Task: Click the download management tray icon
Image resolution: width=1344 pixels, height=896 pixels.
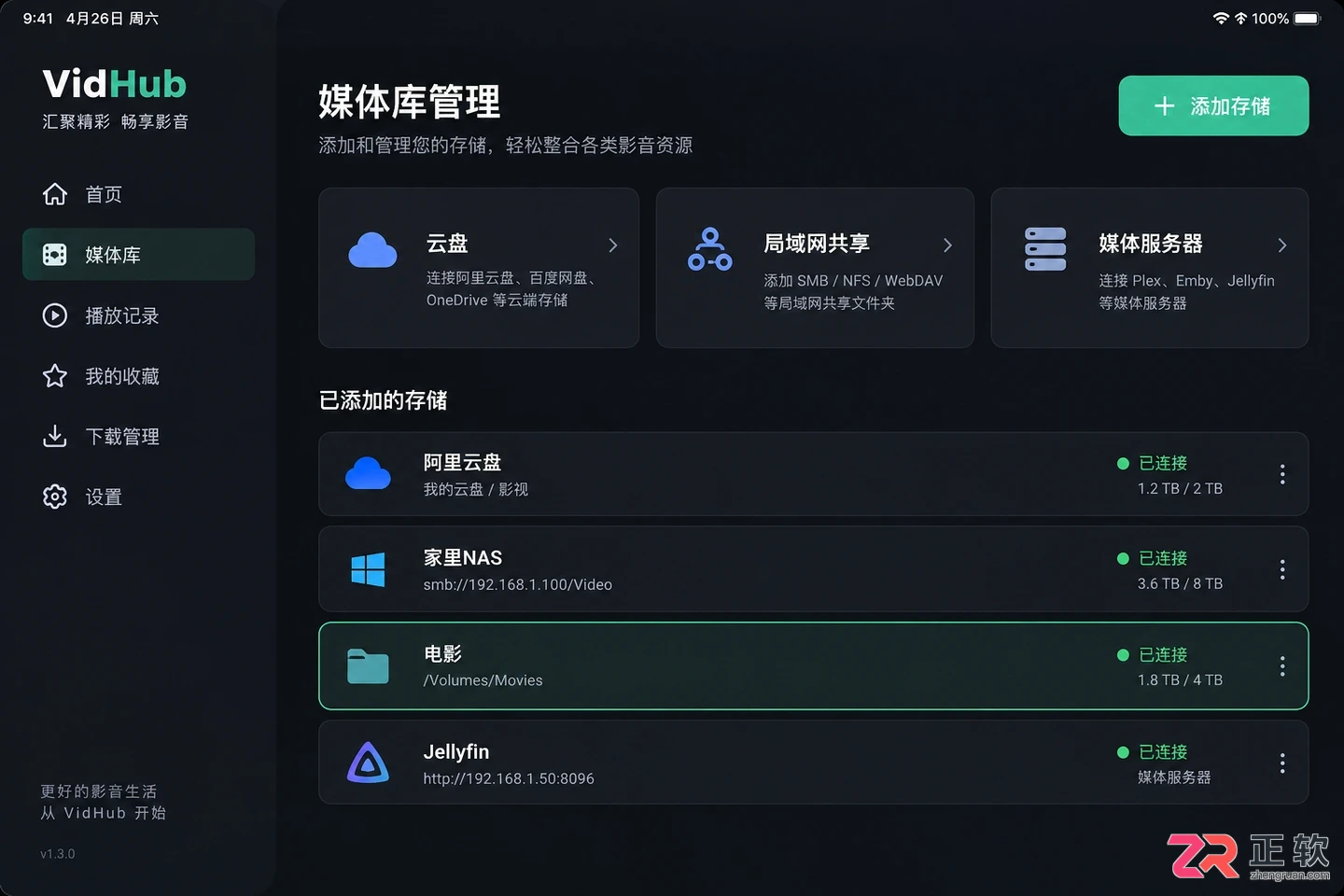Action: [55, 436]
